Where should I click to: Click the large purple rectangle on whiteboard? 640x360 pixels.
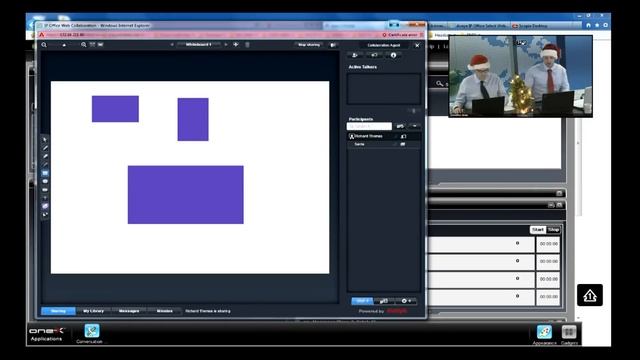pyautogui.click(x=186, y=195)
